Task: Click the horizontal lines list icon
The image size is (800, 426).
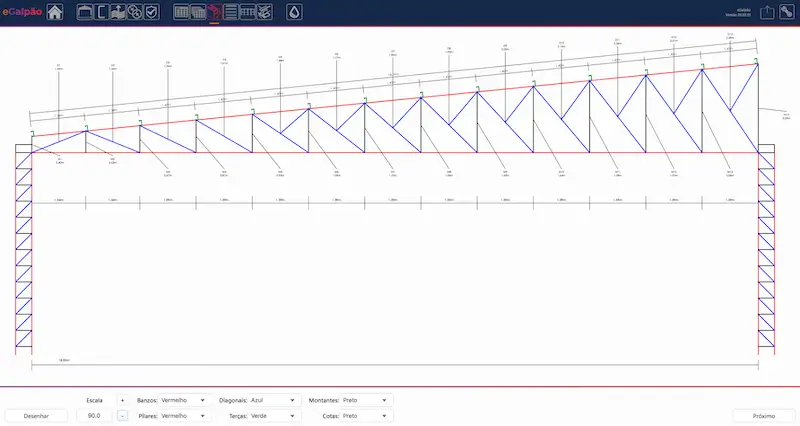Action: (231, 12)
